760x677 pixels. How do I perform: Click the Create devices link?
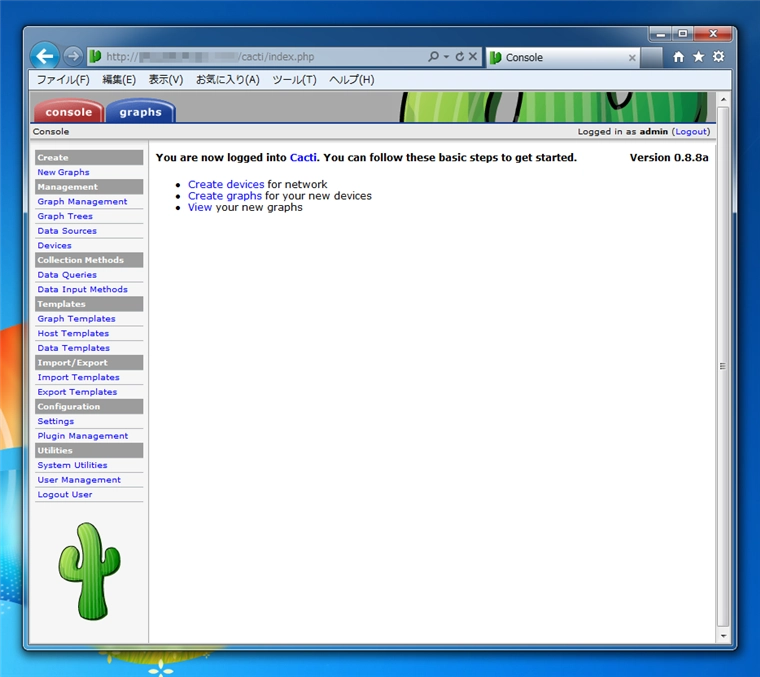click(x=226, y=184)
